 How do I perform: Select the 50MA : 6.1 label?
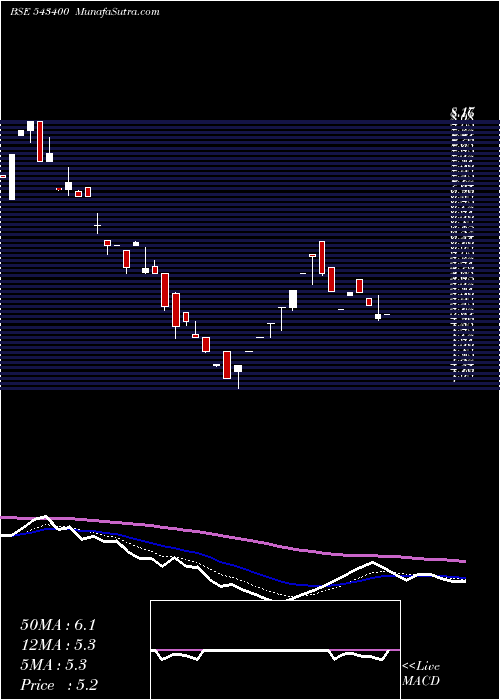pyautogui.click(x=58, y=625)
